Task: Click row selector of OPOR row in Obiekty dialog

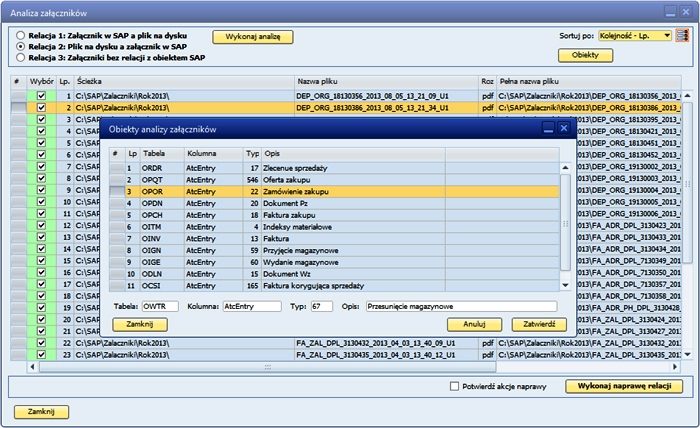Action: [117, 191]
